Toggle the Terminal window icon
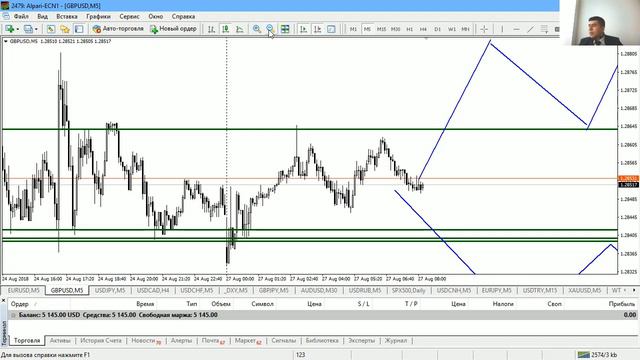 pyautogui.click(x=79, y=29)
